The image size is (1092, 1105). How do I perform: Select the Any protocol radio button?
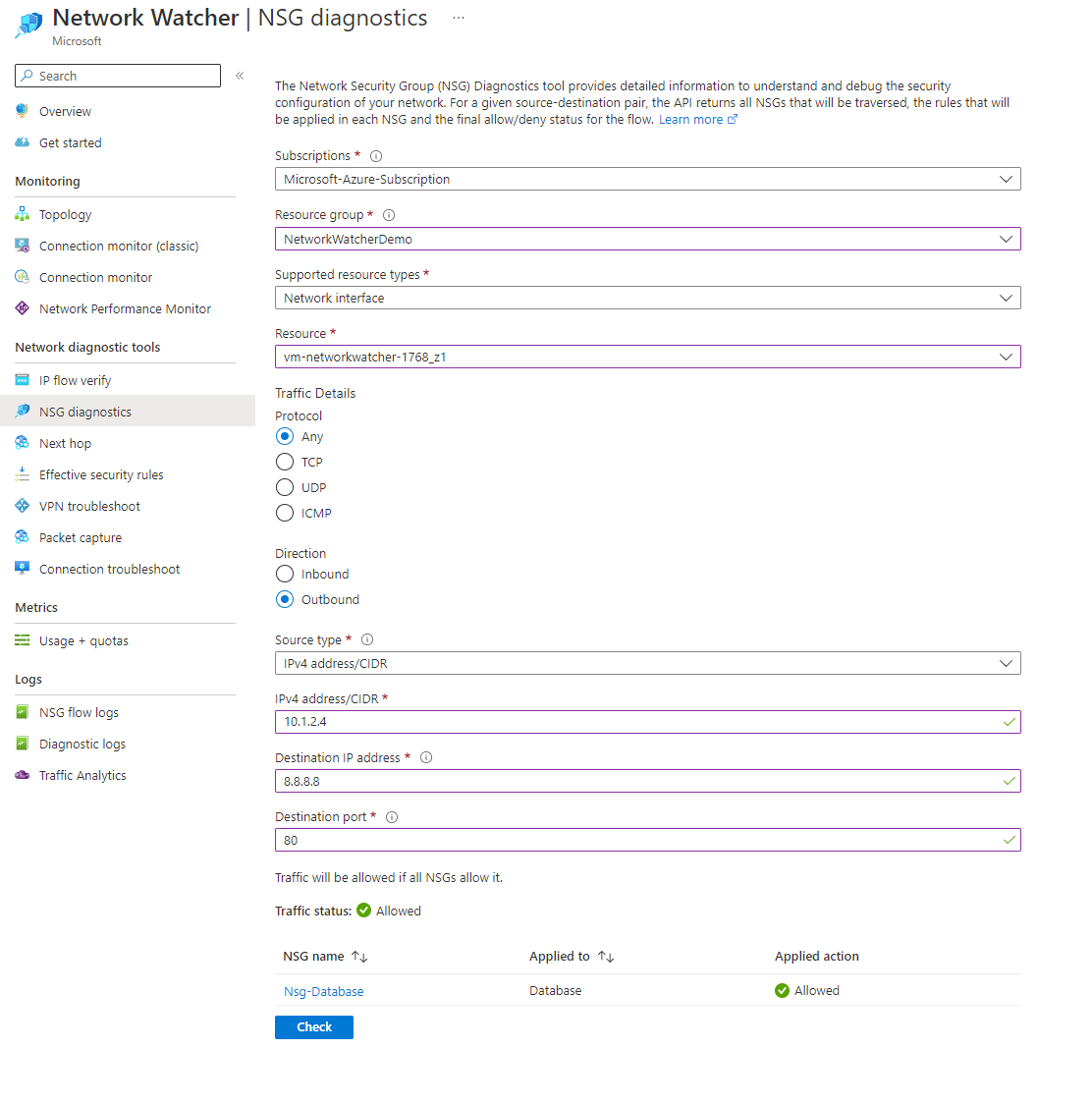[x=285, y=436]
